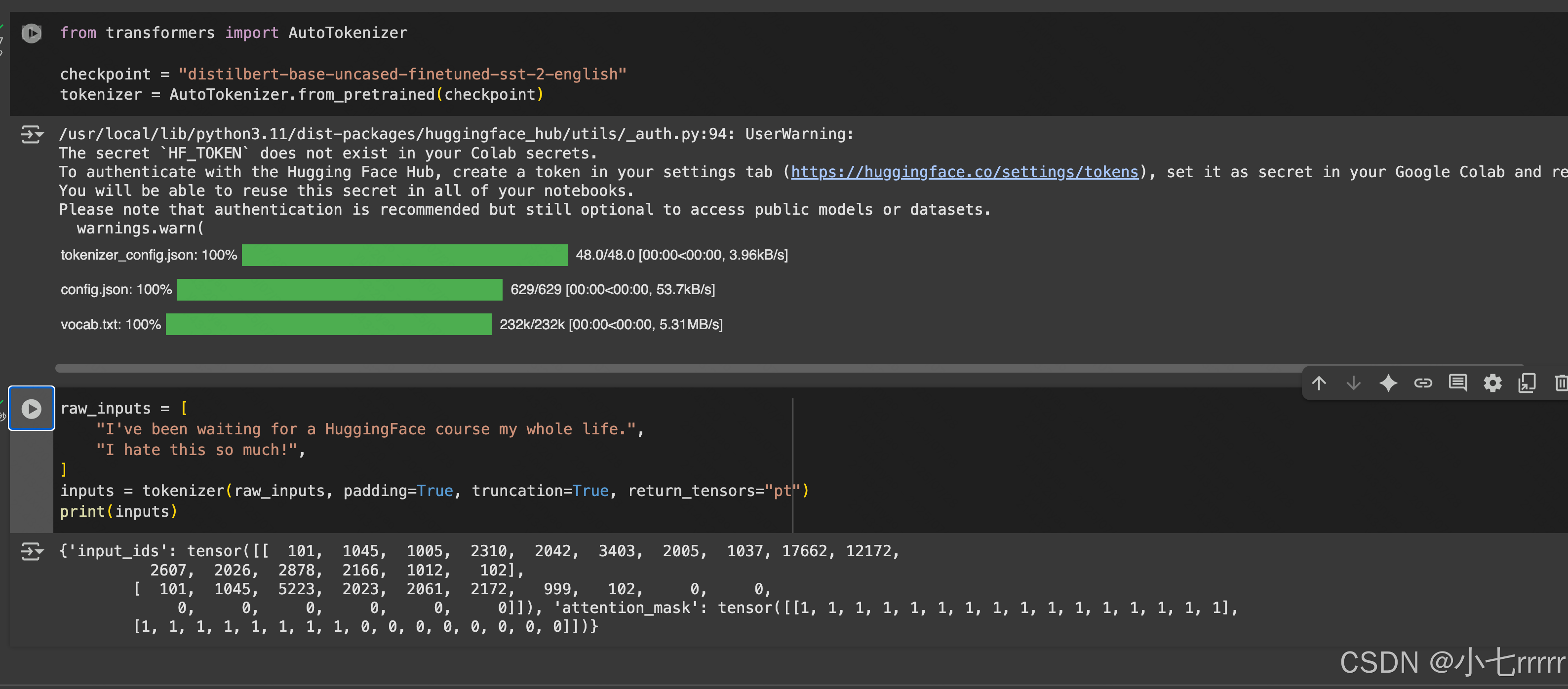Click the HF_TOKEN secret warning line
1568x689 pixels.
click(328, 153)
